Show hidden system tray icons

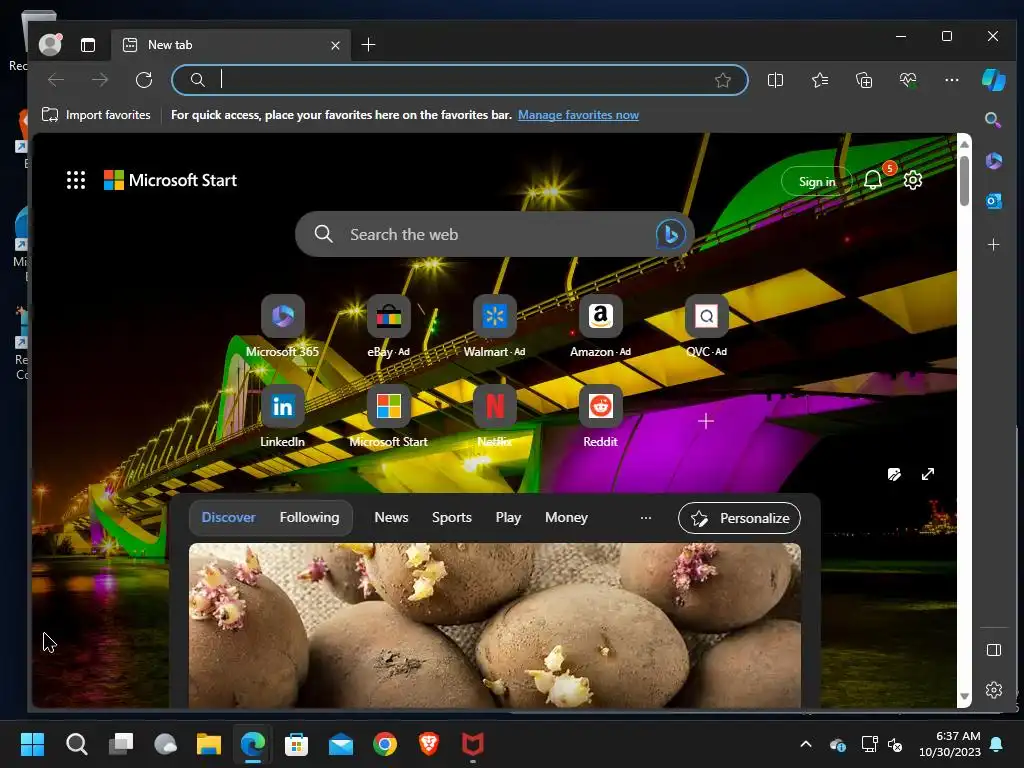tap(806, 744)
